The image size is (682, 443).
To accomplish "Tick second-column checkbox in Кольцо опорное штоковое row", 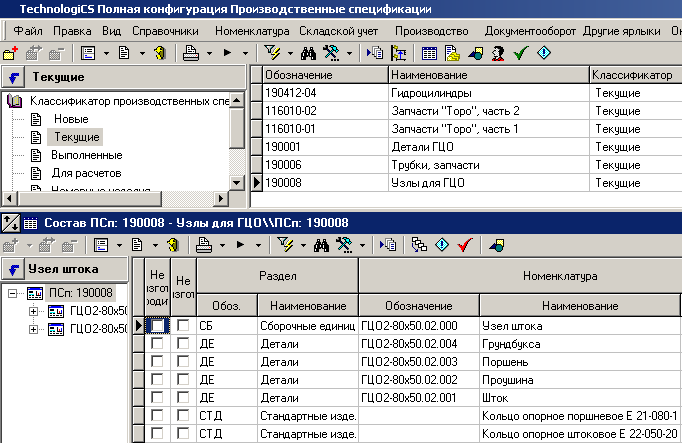I will 183,433.
